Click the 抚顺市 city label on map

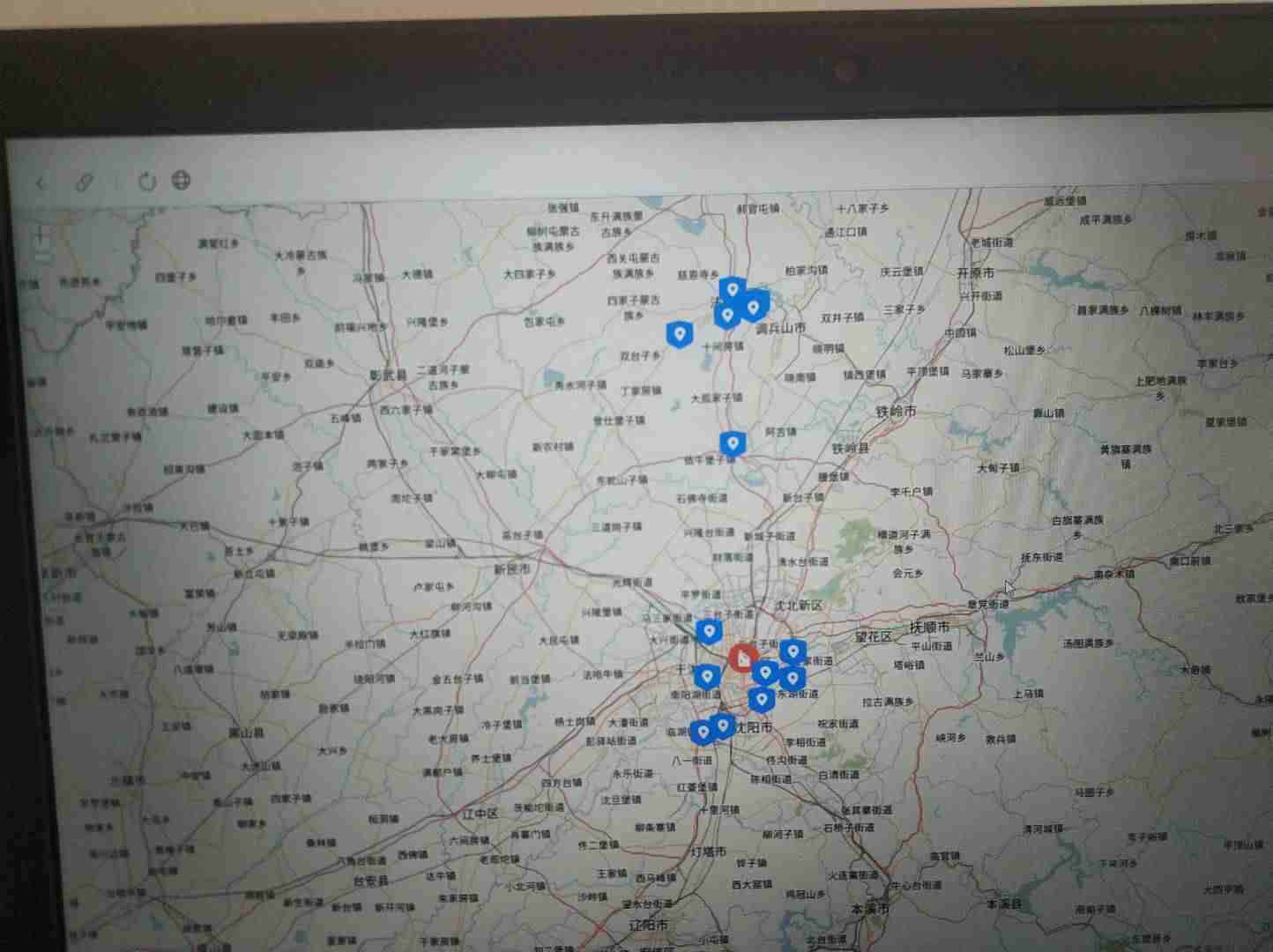pos(929,627)
